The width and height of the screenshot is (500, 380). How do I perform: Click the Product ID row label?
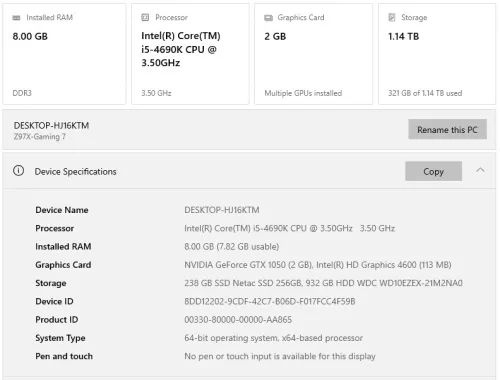[57, 320]
